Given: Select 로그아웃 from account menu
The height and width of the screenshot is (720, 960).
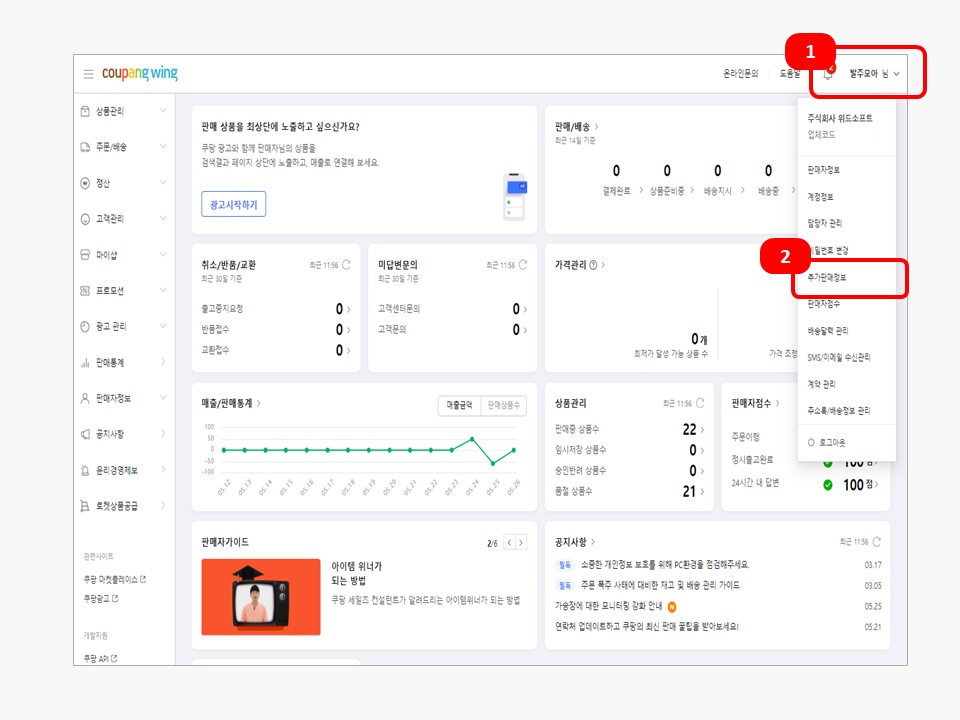Looking at the screenshot, I should (x=826, y=442).
